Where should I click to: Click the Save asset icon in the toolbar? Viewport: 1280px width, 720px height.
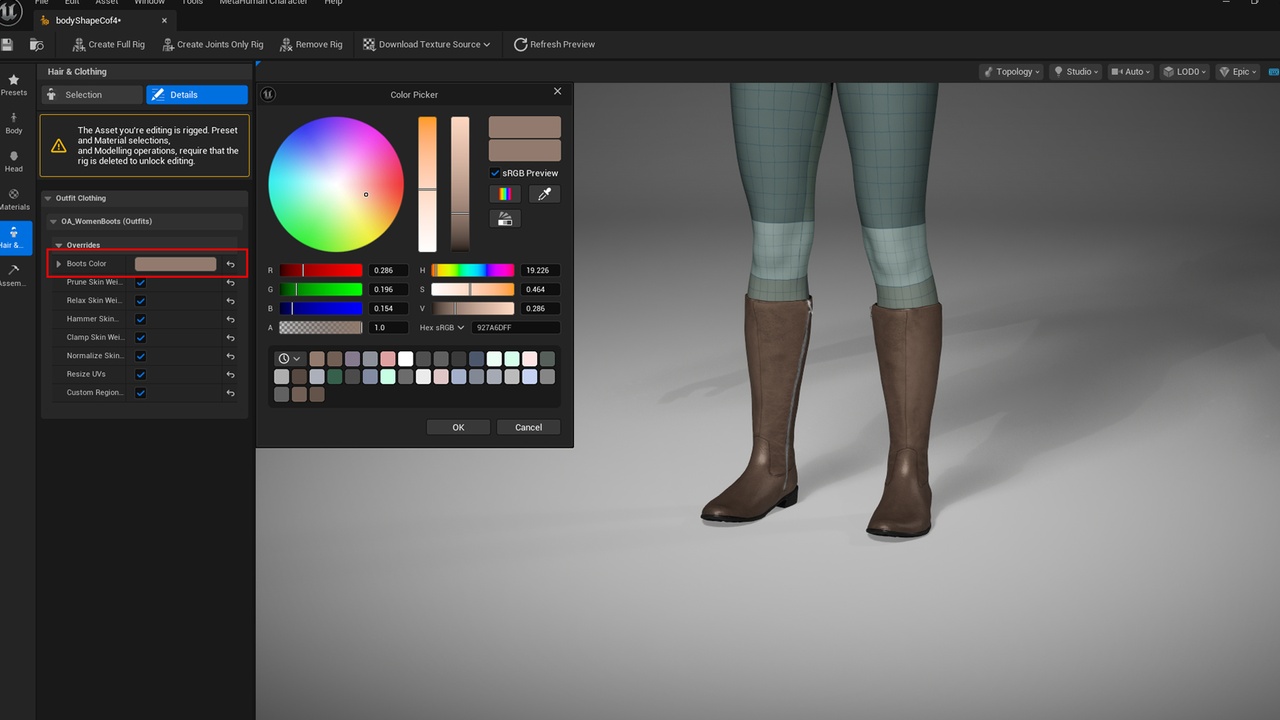[7, 44]
